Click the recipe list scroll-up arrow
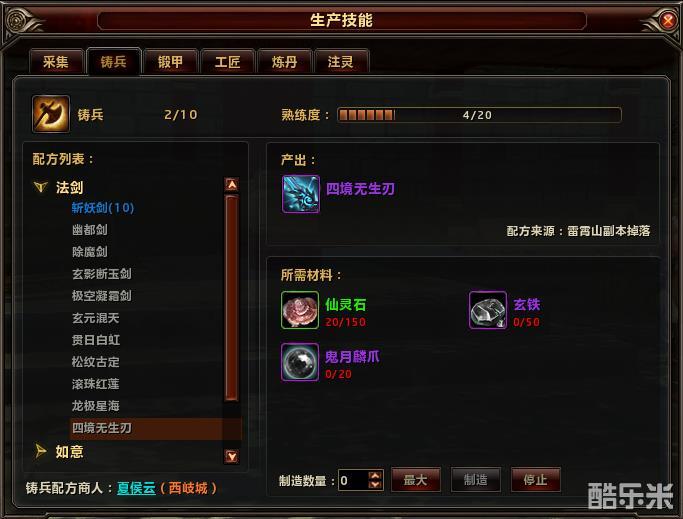 point(232,185)
